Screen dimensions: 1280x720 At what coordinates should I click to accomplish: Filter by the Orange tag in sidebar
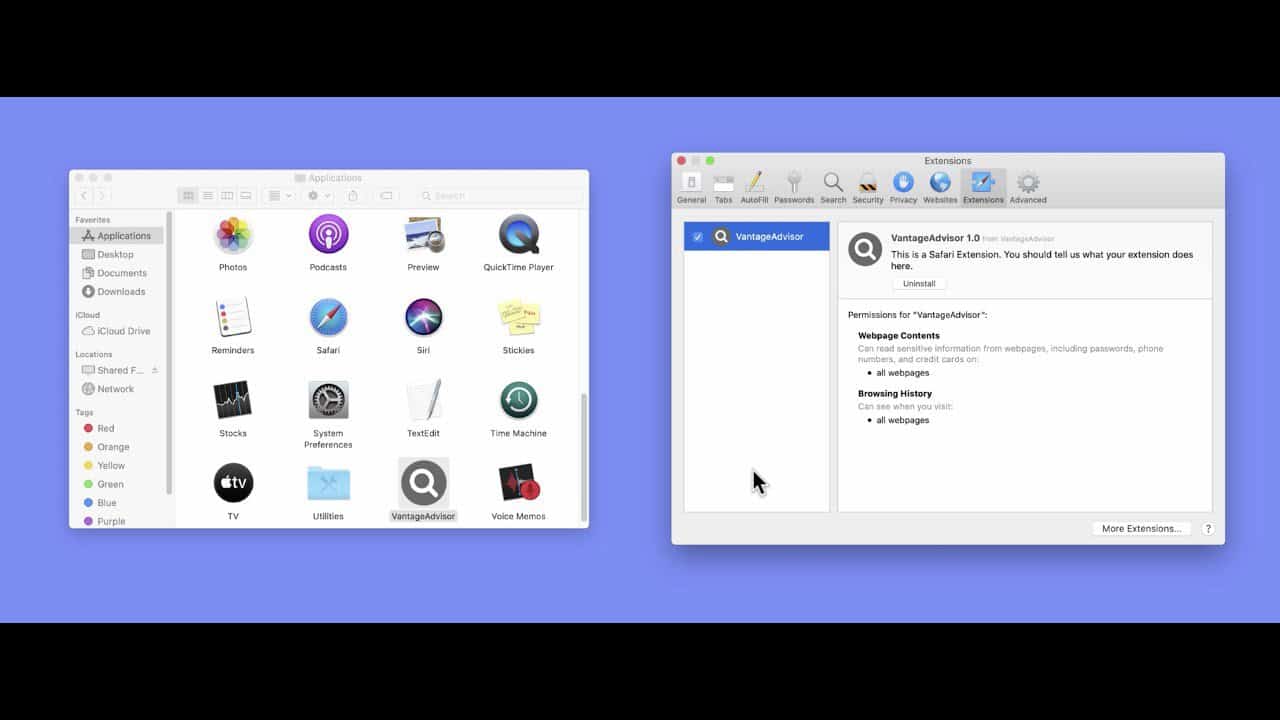click(106, 447)
